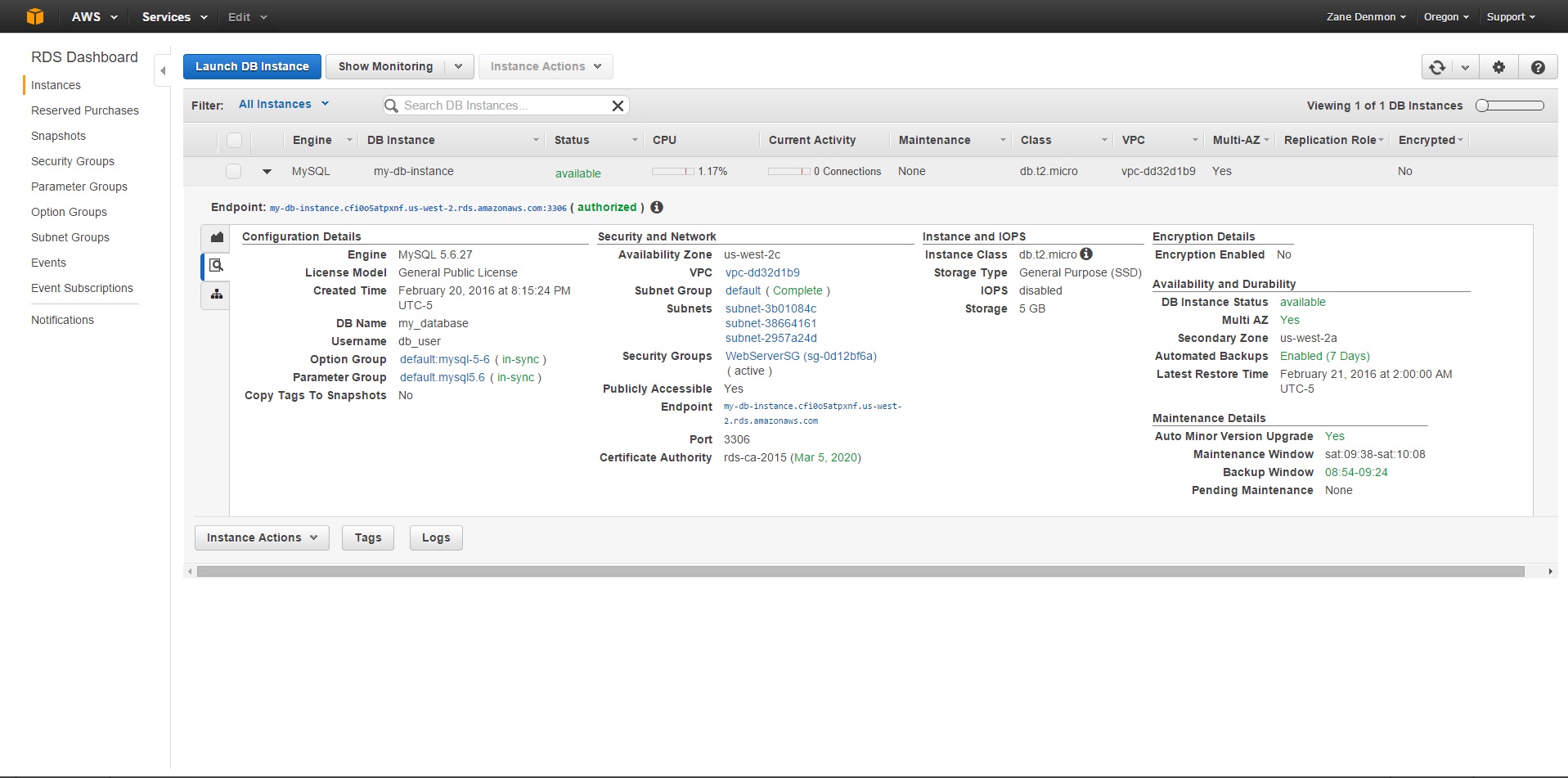
Task: Open the subnet-38664161 link
Action: [x=771, y=323]
